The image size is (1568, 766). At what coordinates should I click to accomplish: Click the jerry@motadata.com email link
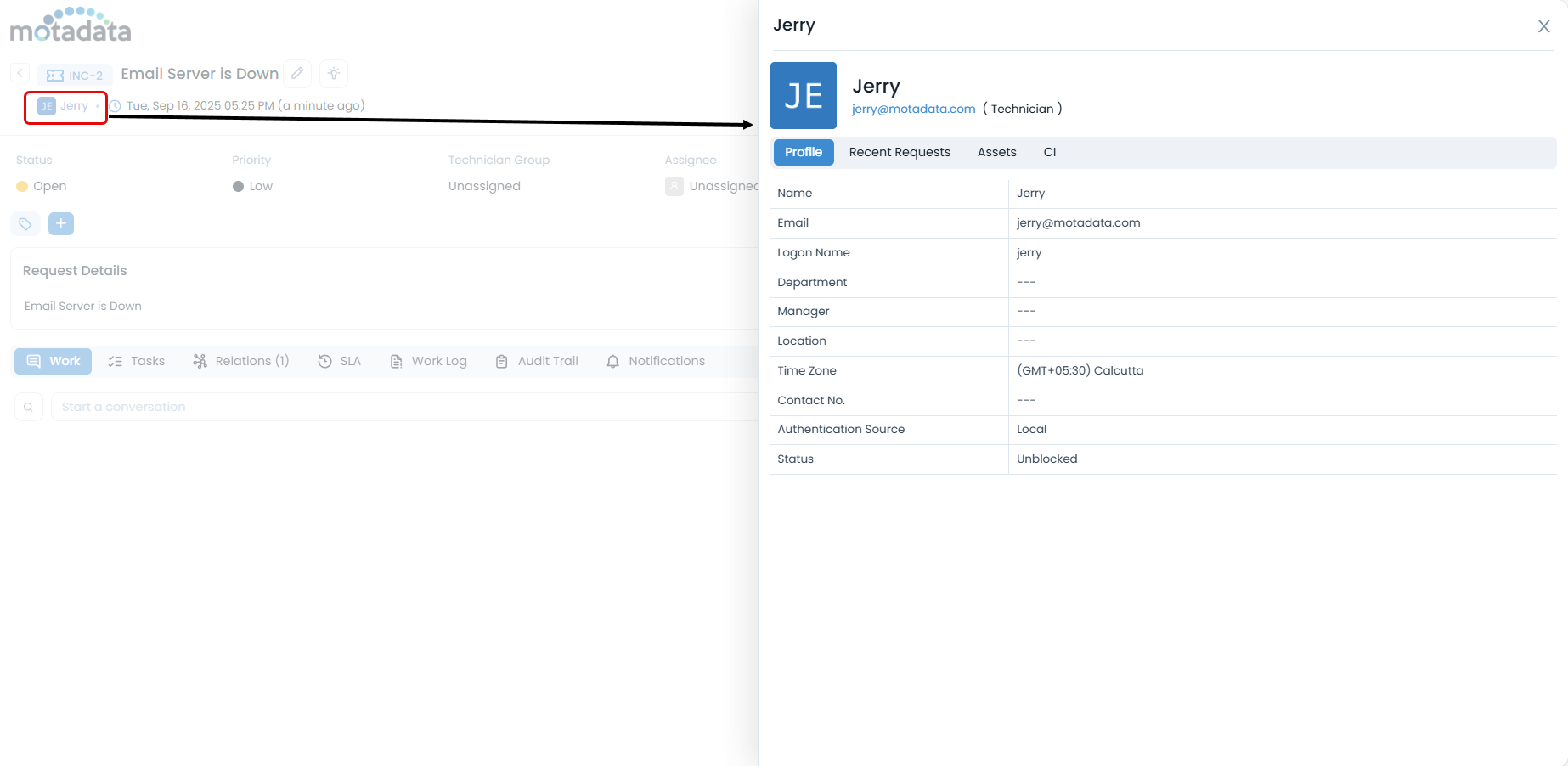pos(913,110)
